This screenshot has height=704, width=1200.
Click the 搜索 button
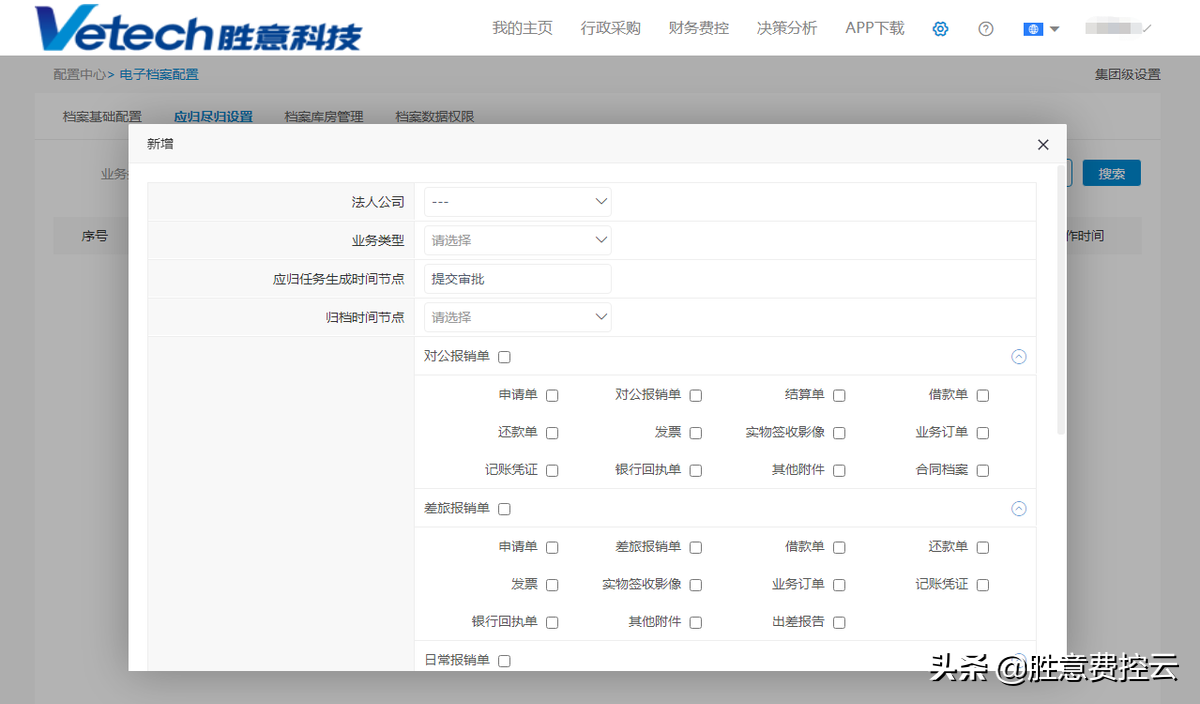click(1112, 173)
